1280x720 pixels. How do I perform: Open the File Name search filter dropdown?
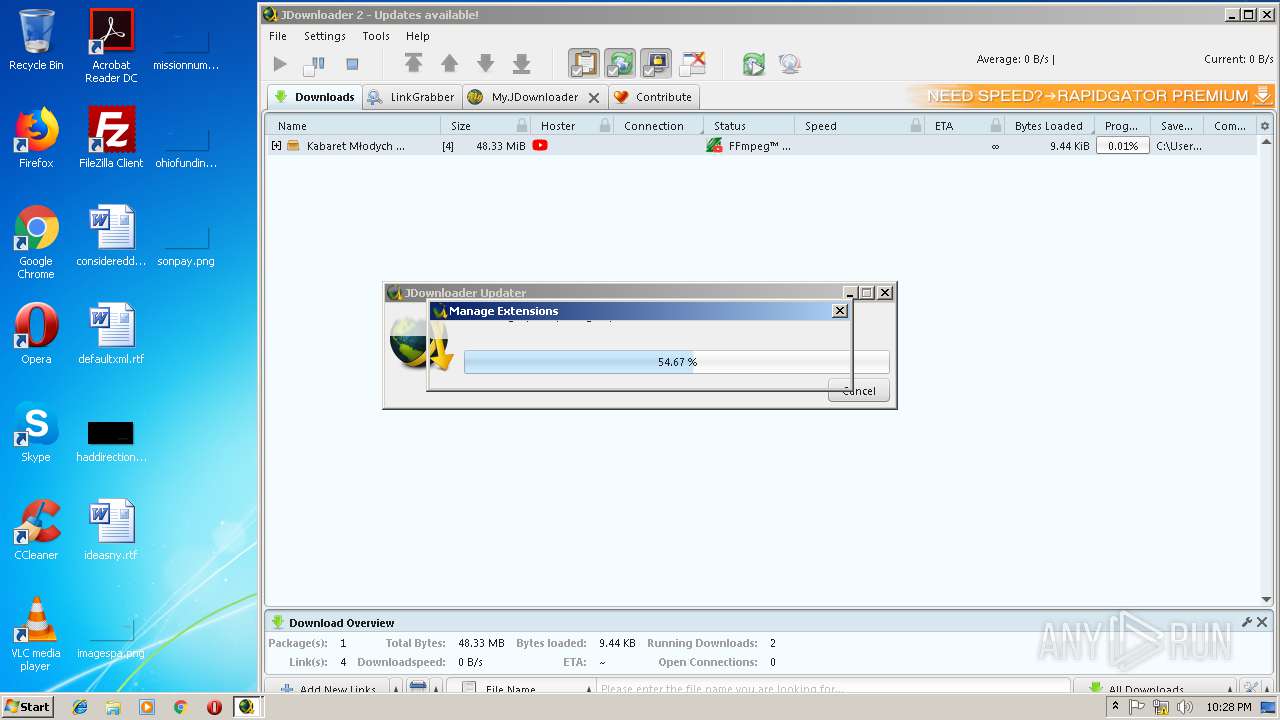coord(521,689)
